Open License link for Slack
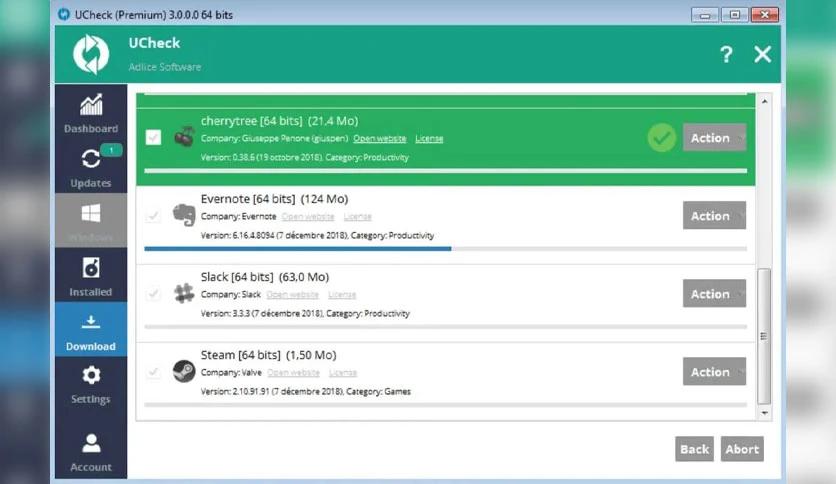The width and height of the screenshot is (836, 484). coord(342,294)
